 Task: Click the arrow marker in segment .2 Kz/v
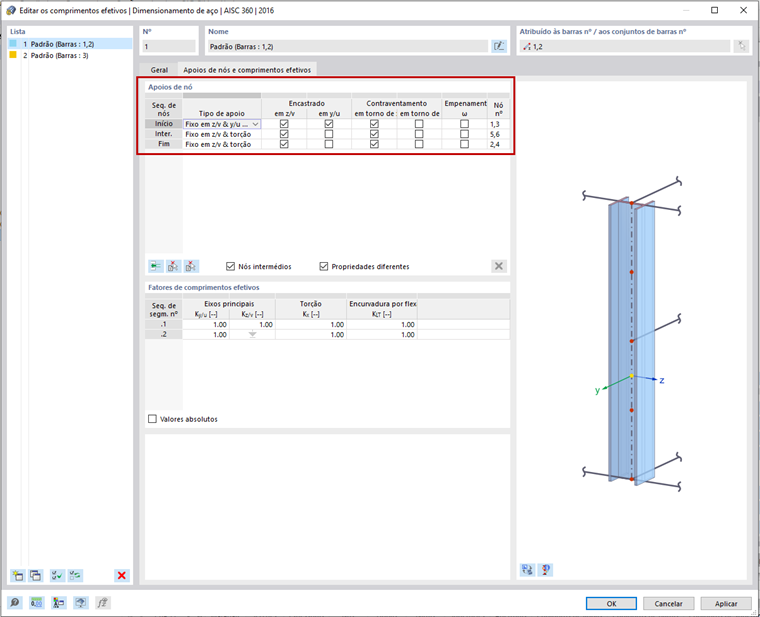coord(253,334)
